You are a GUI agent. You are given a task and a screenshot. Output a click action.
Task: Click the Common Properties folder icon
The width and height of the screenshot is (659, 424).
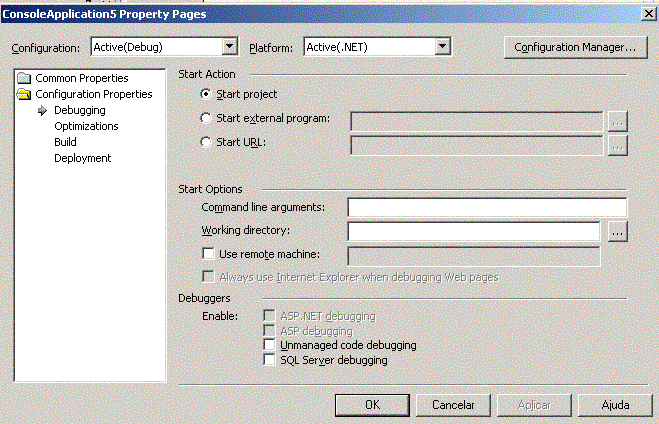24,78
